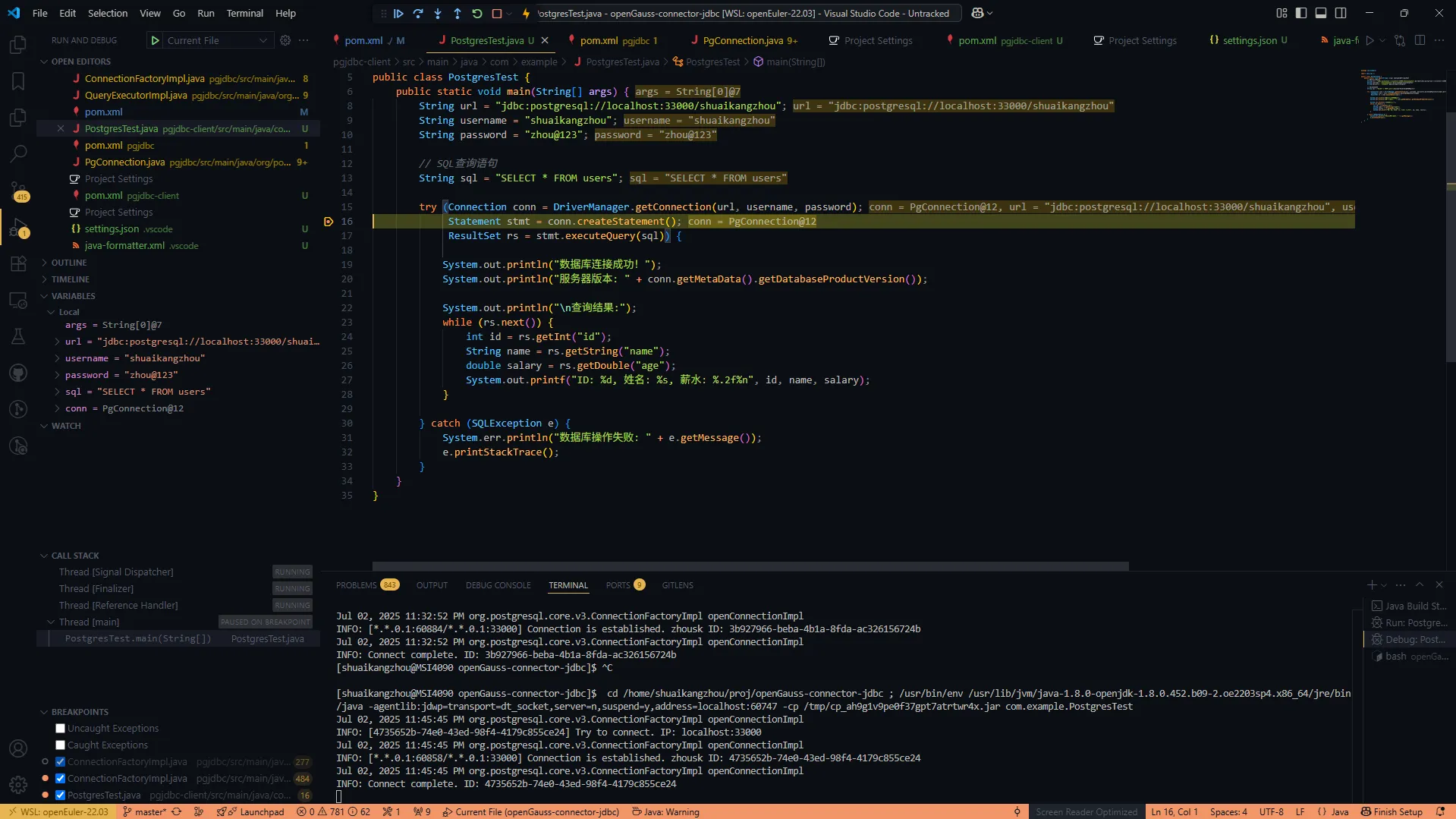
Task: Open the Extensions view
Action: point(18,263)
